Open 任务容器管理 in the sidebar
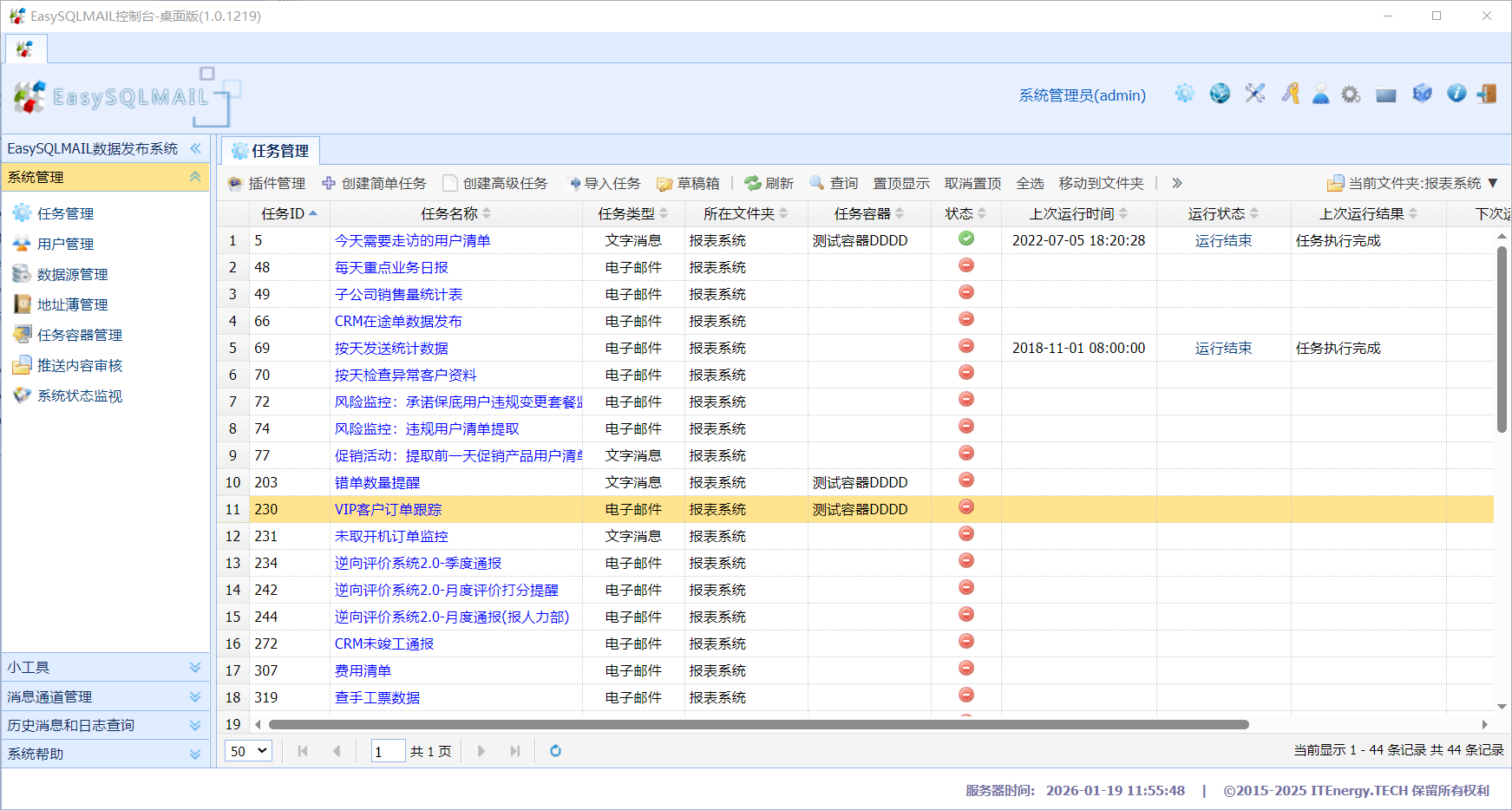 79,335
